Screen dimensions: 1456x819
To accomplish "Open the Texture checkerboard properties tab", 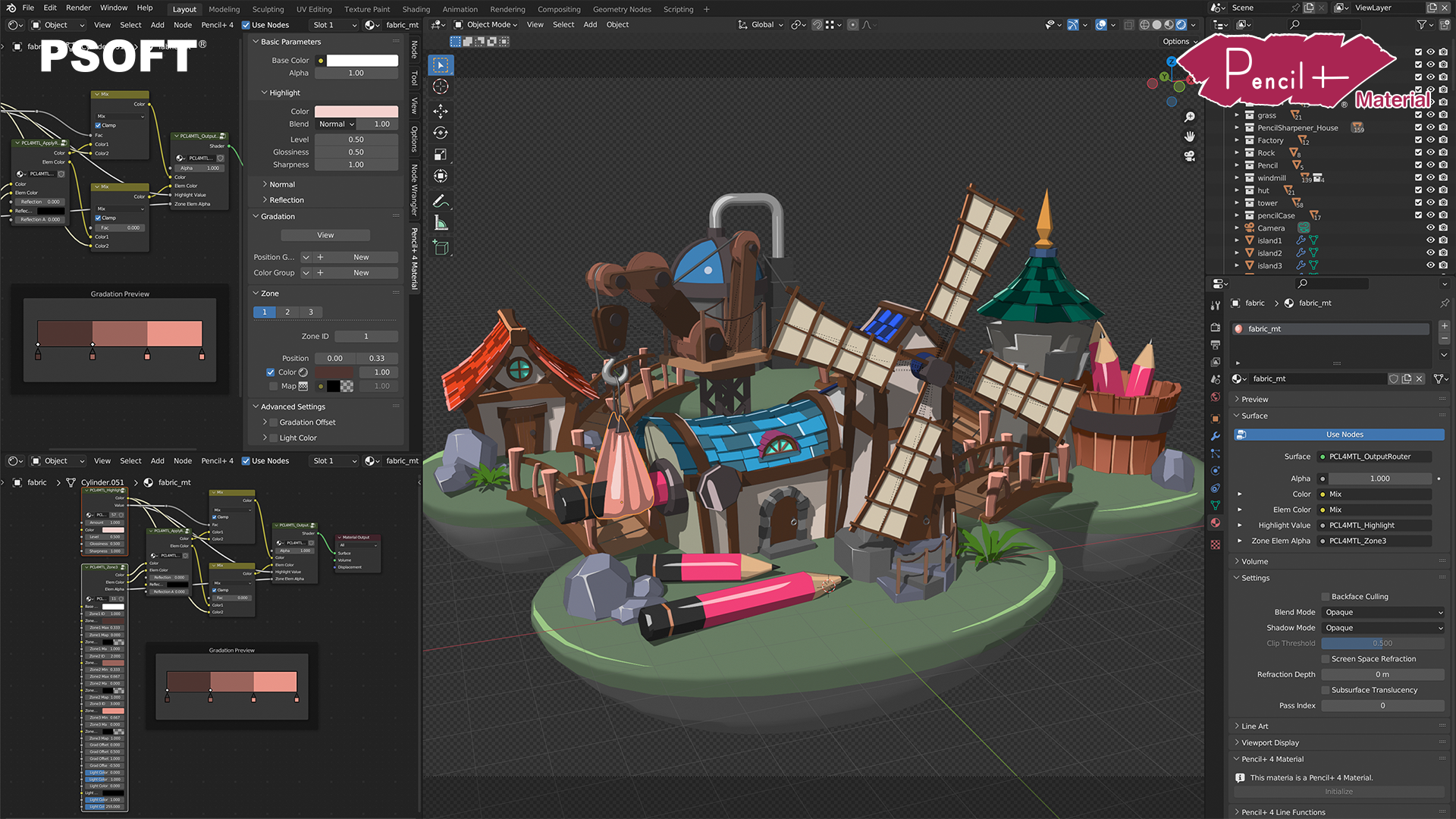I will 1216,544.
